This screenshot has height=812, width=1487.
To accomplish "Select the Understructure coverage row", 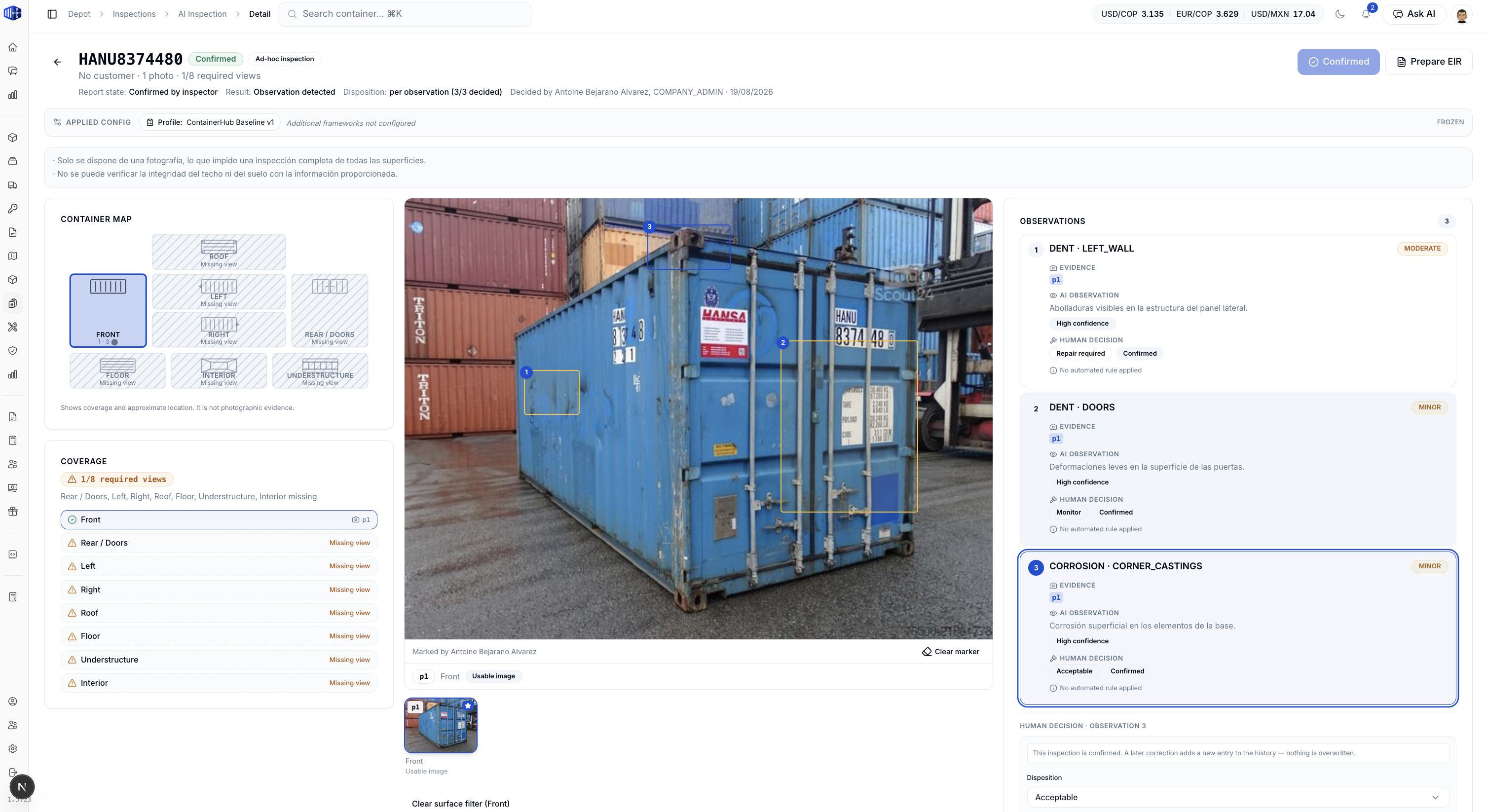I will pos(219,660).
